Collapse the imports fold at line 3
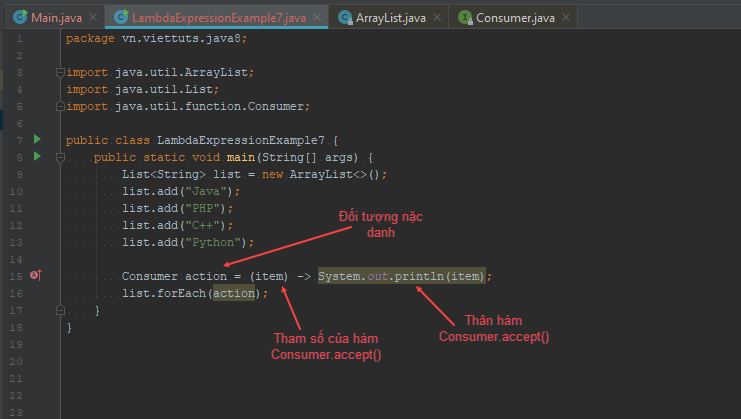The height and width of the screenshot is (419, 741). (60, 72)
